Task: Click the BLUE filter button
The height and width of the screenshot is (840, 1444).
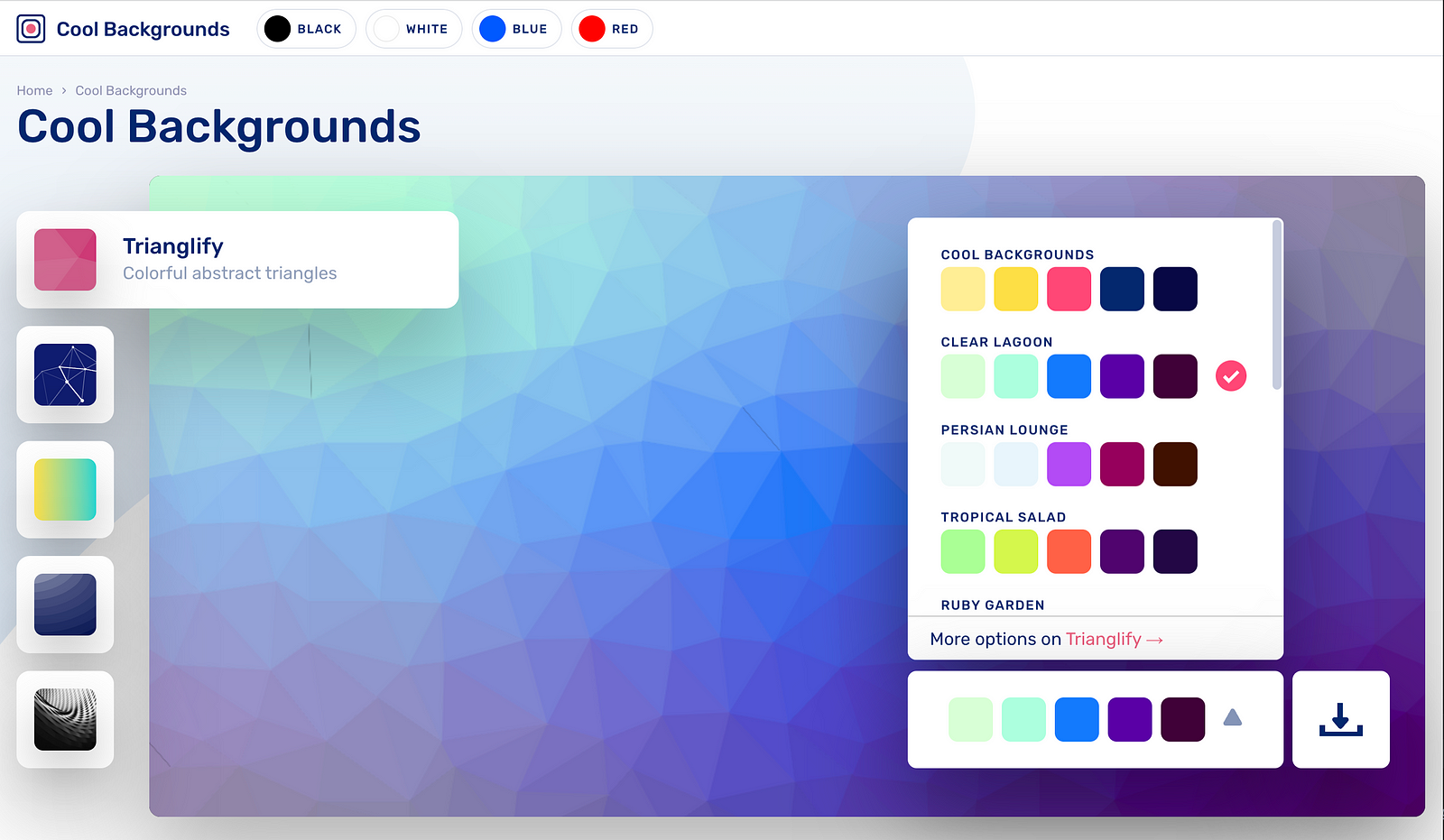Action: [516, 28]
